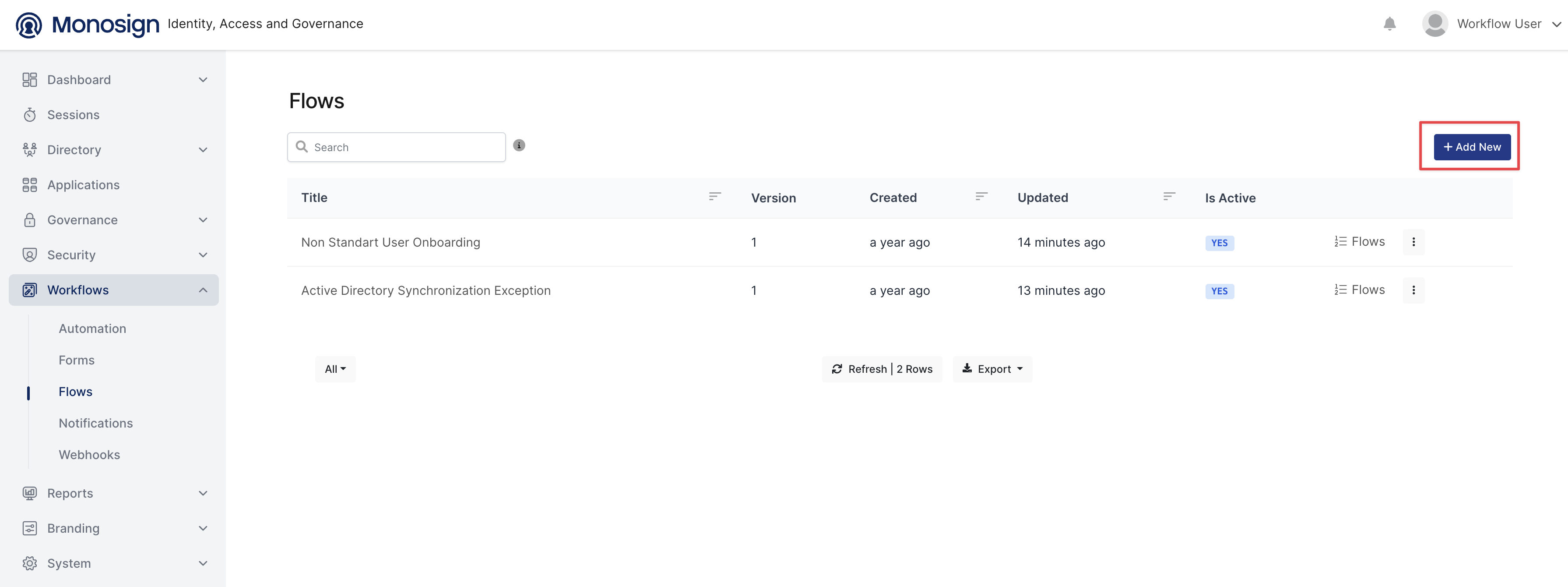The width and height of the screenshot is (1568, 587).
Task: Click the Sessions stopwatch icon in the sidebar
Action: (30, 115)
